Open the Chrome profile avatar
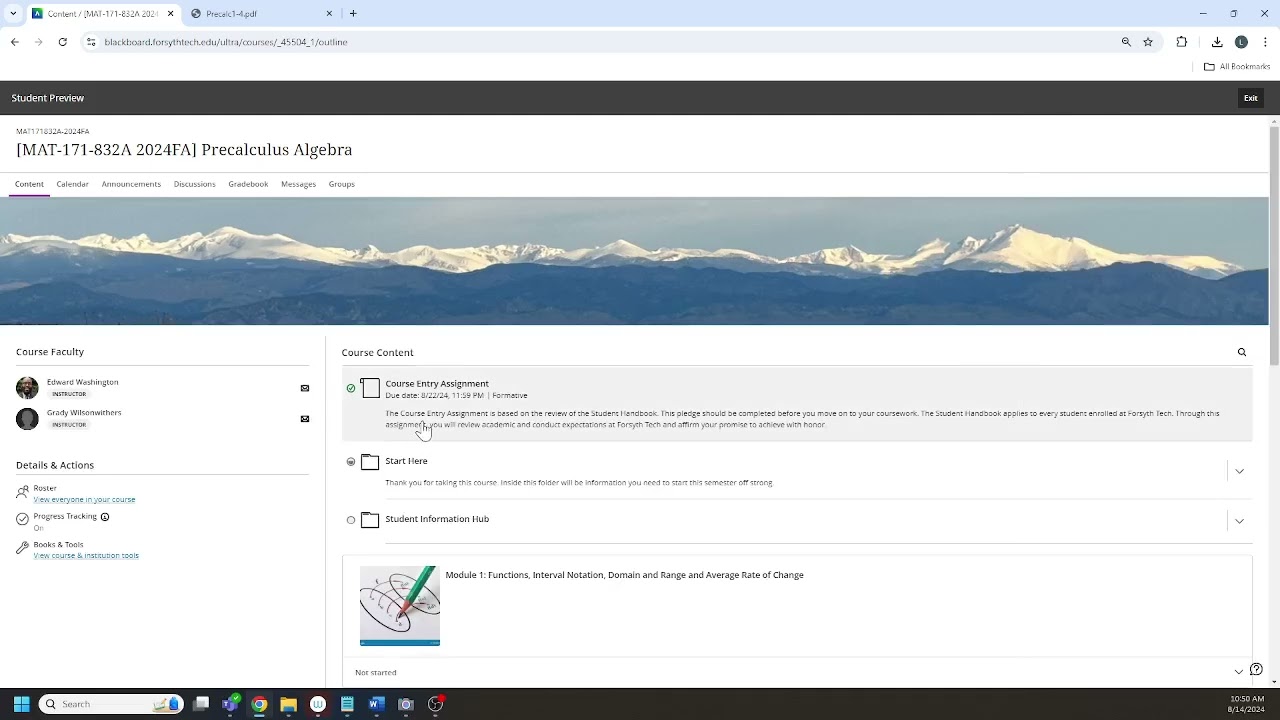The image size is (1280, 720). (x=1241, y=42)
